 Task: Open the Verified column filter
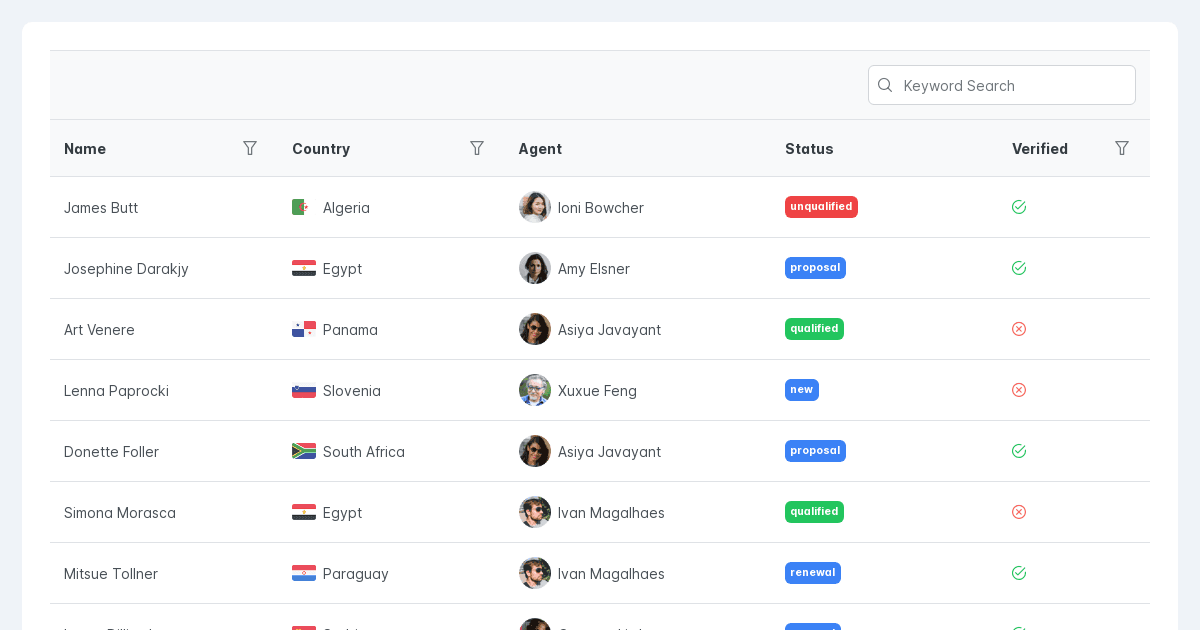pos(1122,148)
